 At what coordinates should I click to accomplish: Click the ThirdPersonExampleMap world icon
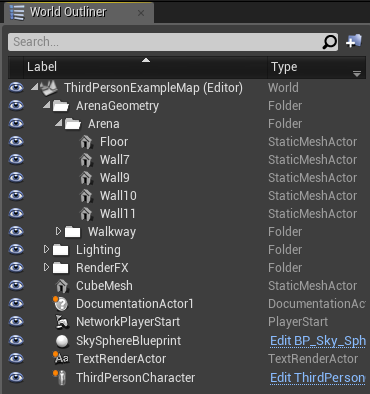click(49, 87)
